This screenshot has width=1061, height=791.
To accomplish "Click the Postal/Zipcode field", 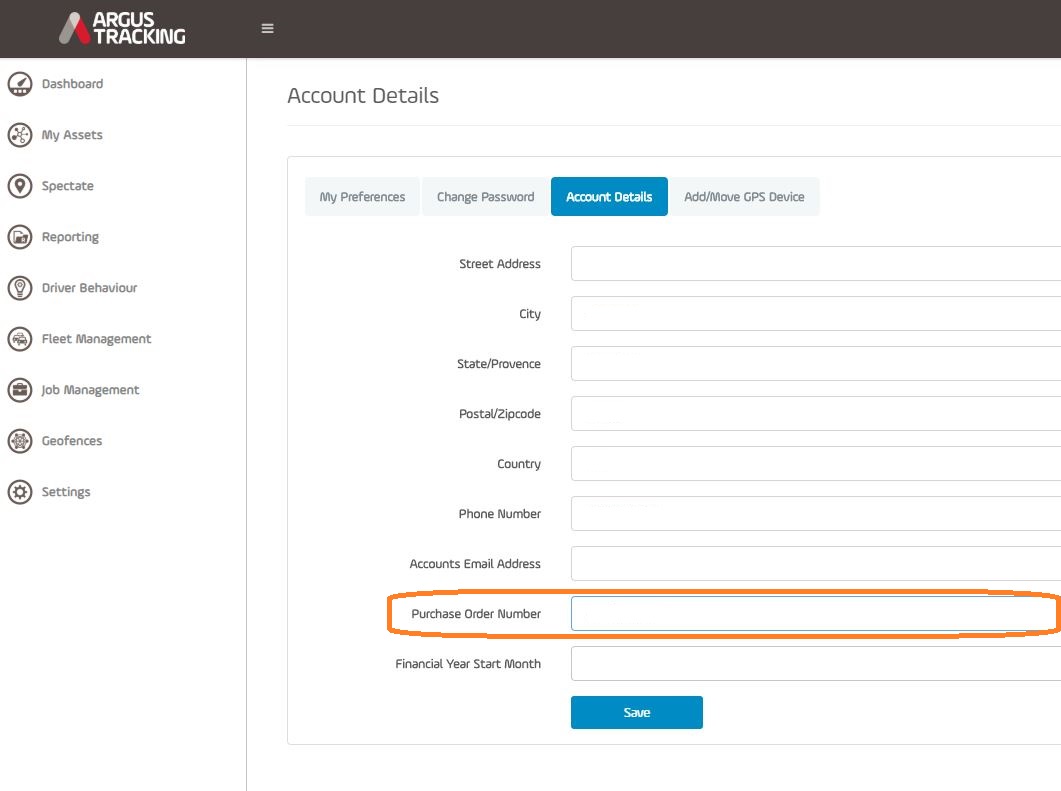I will (815, 413).
